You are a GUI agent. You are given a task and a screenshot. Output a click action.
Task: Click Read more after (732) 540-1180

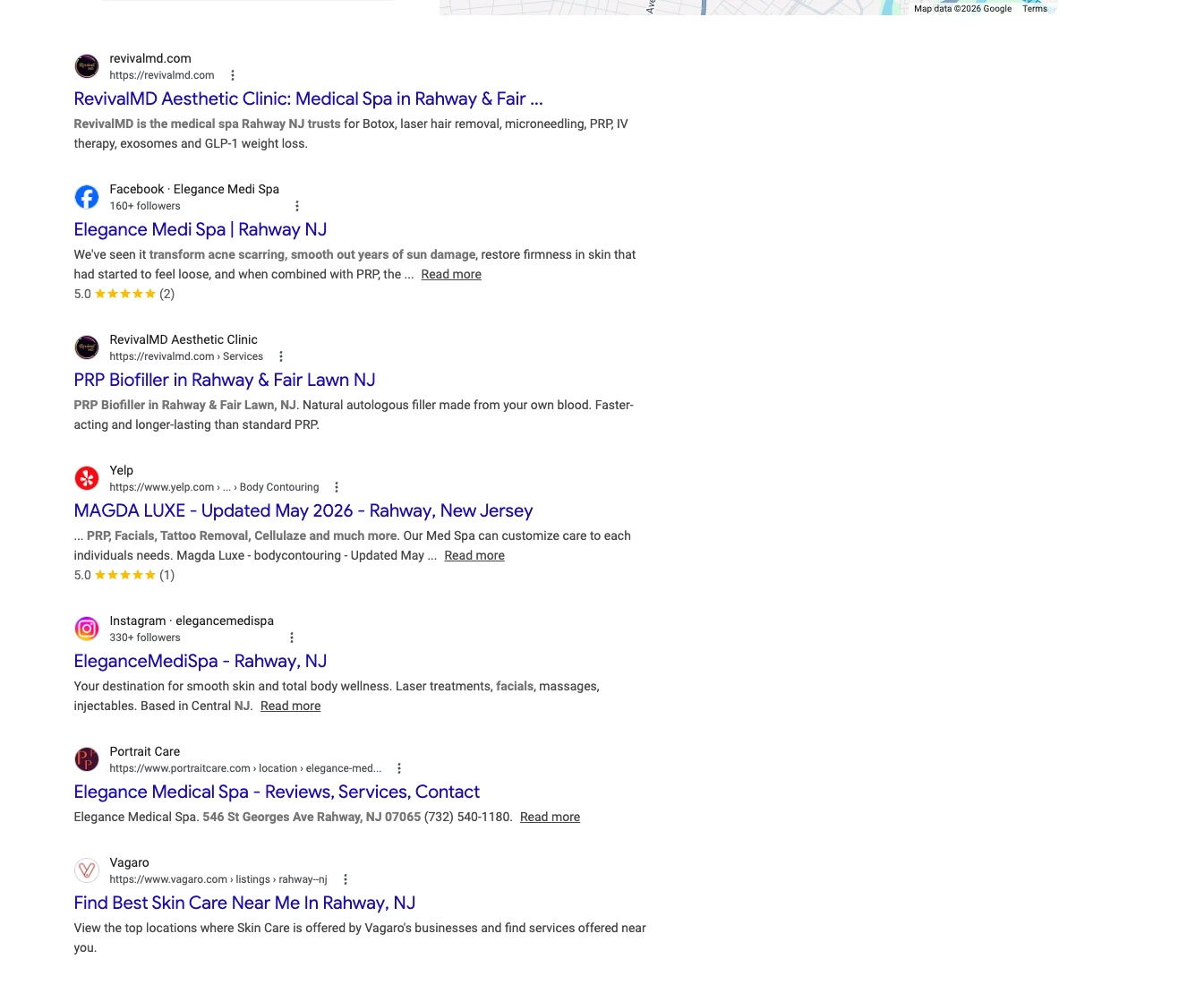point(550,817)
